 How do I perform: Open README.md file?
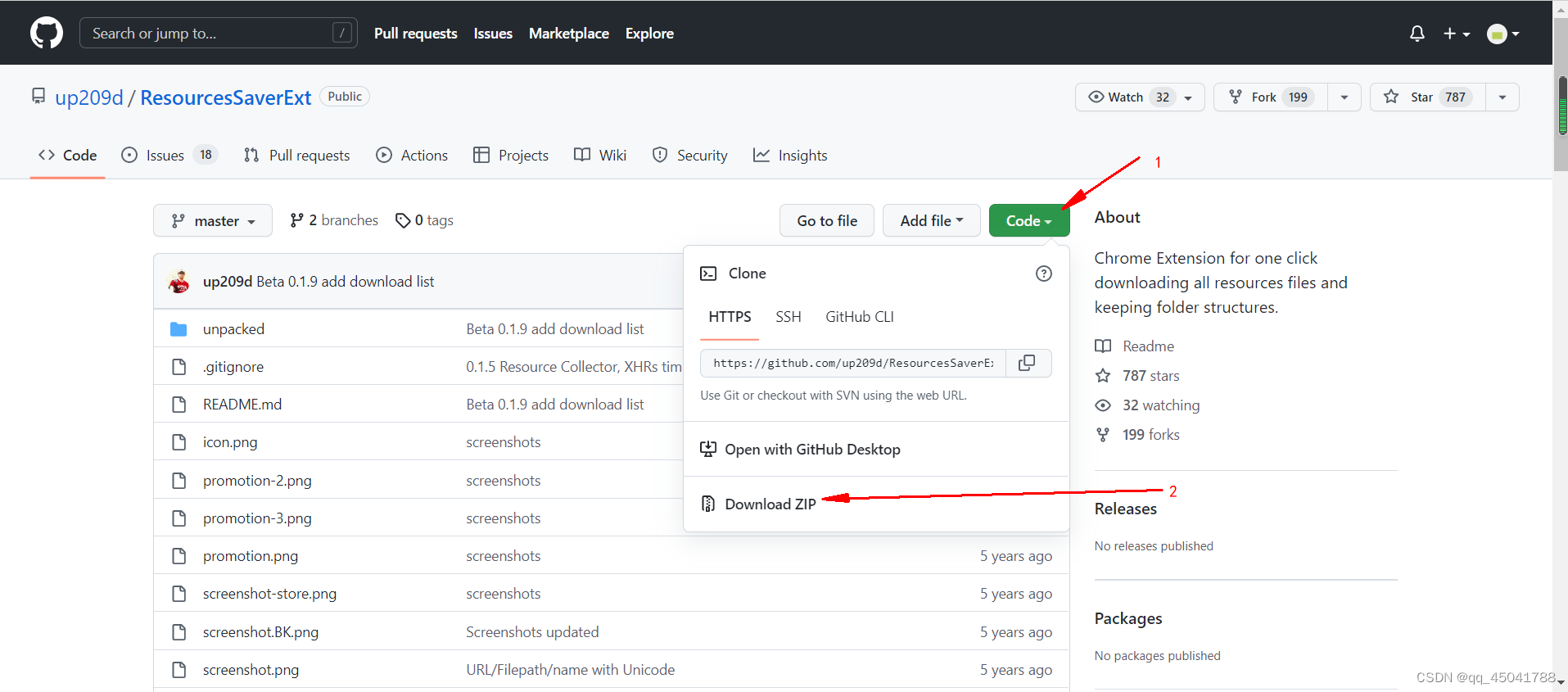point(242,405)
